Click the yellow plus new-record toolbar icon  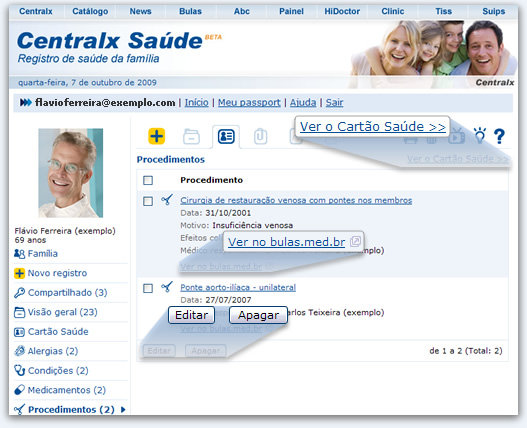coord(156,136)
